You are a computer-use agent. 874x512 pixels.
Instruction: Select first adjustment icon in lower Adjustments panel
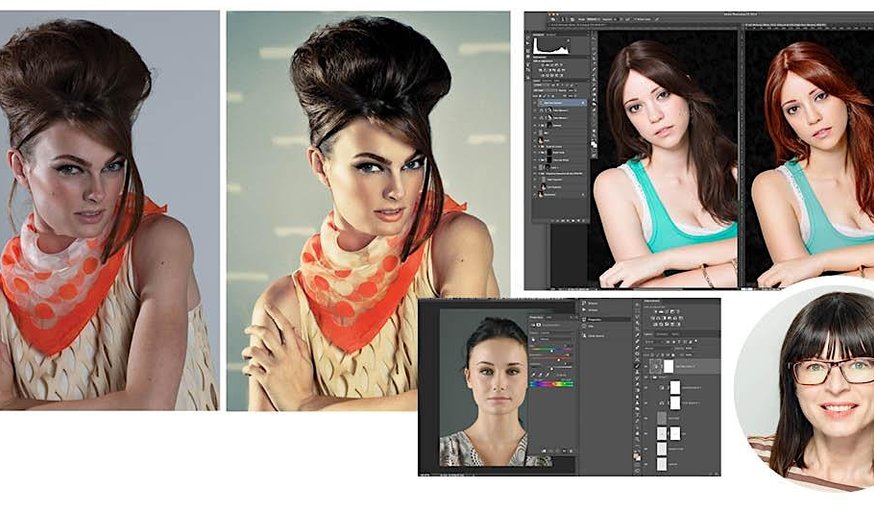(653, 313)
